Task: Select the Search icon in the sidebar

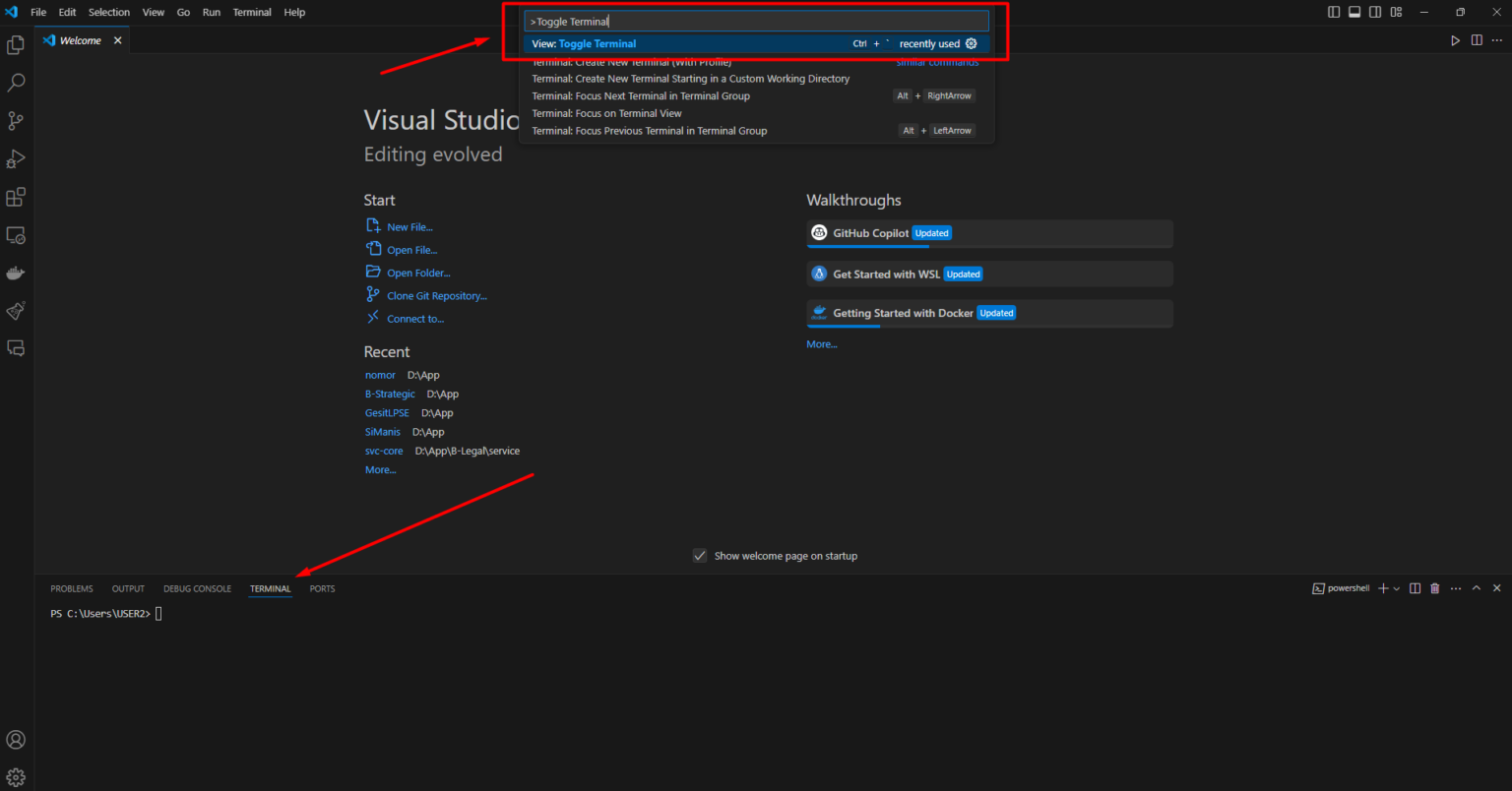Action: click(16, 83)
